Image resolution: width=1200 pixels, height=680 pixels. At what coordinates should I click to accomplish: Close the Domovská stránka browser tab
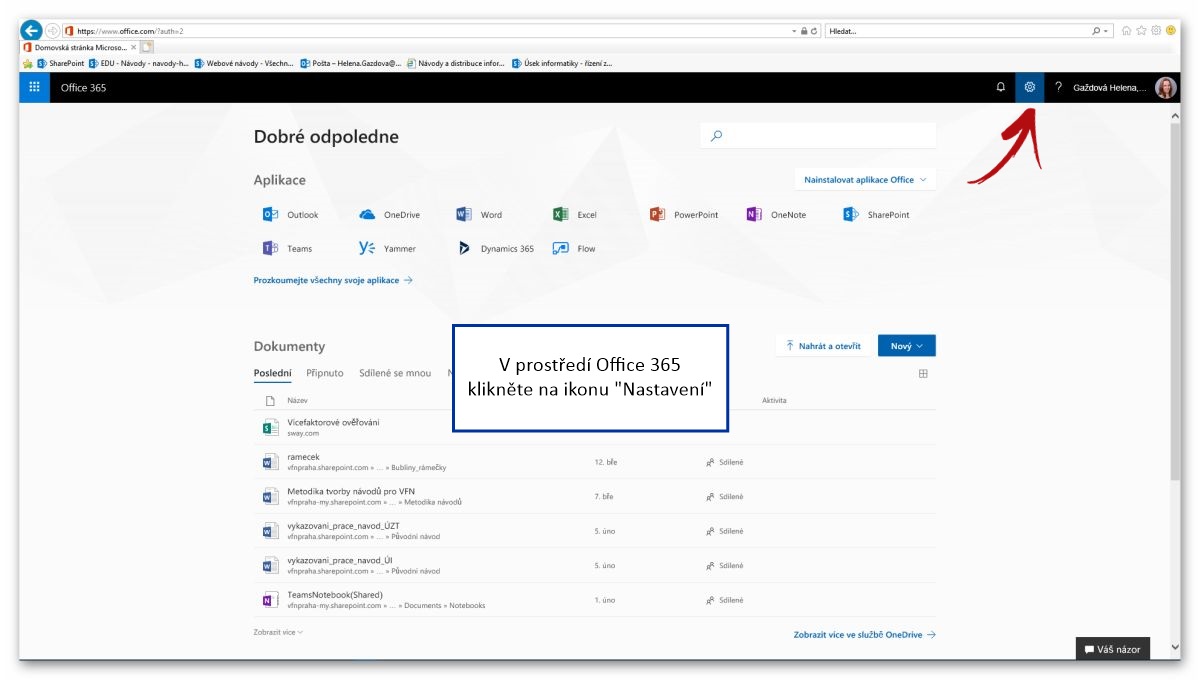tap(134, 47)
